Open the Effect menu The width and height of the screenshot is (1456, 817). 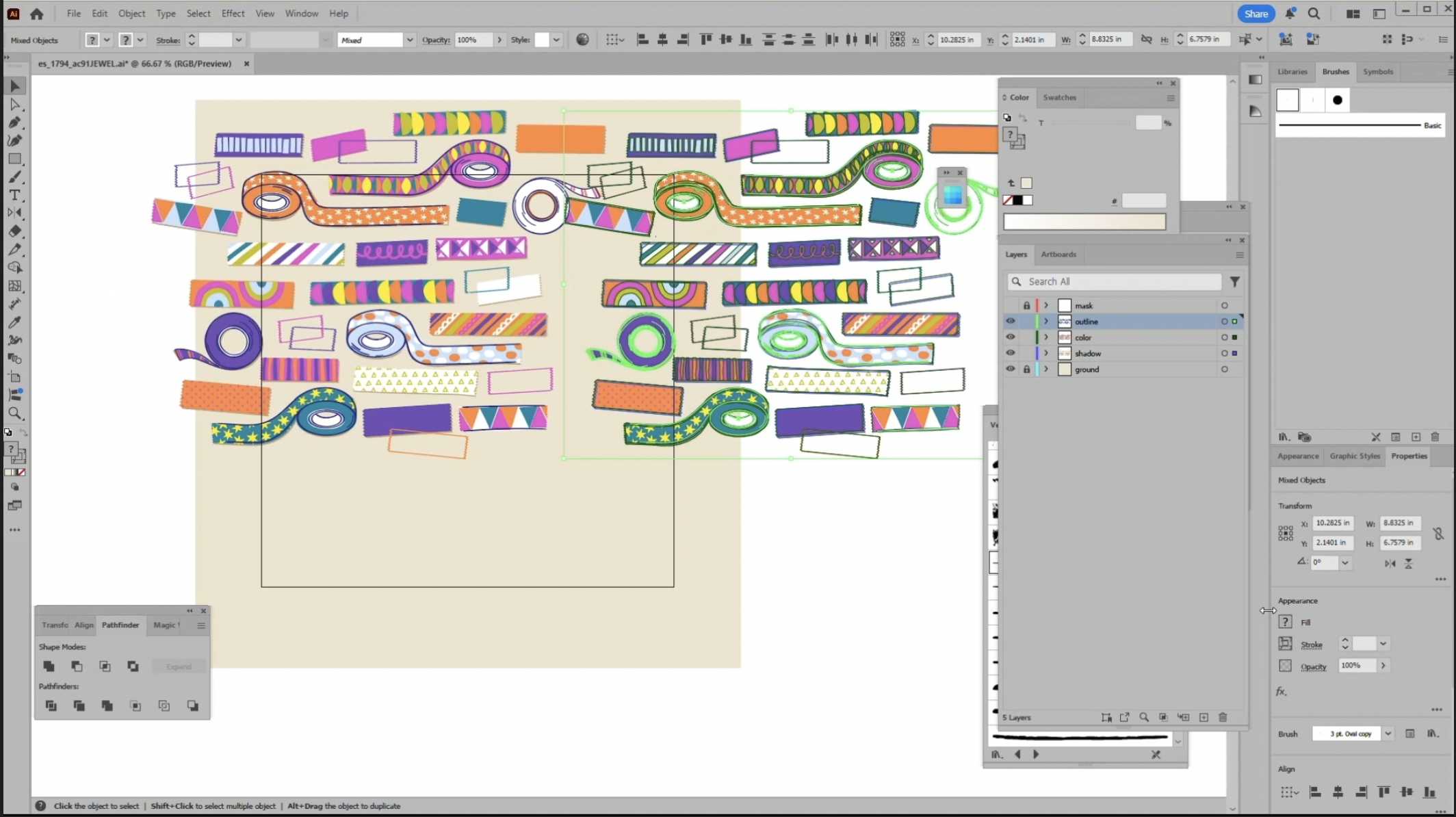click(x=233, y=13)
